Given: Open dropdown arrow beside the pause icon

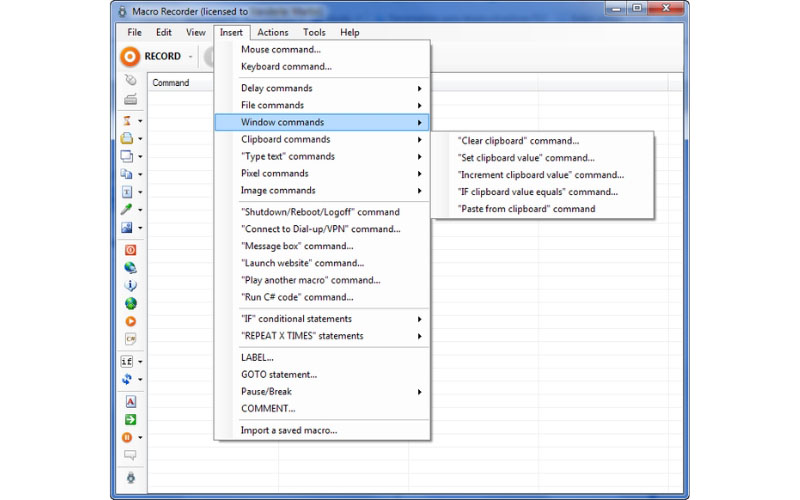Looking at the screenshot, I should click(x=140, y=438).
